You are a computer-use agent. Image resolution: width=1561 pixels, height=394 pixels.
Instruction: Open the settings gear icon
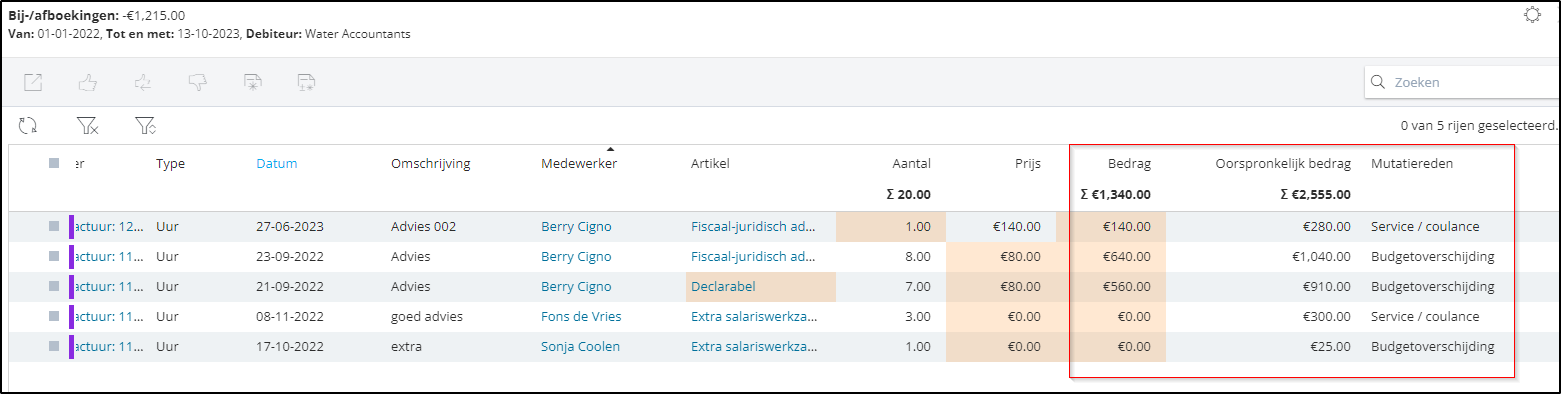click(x=1531, y=15)
